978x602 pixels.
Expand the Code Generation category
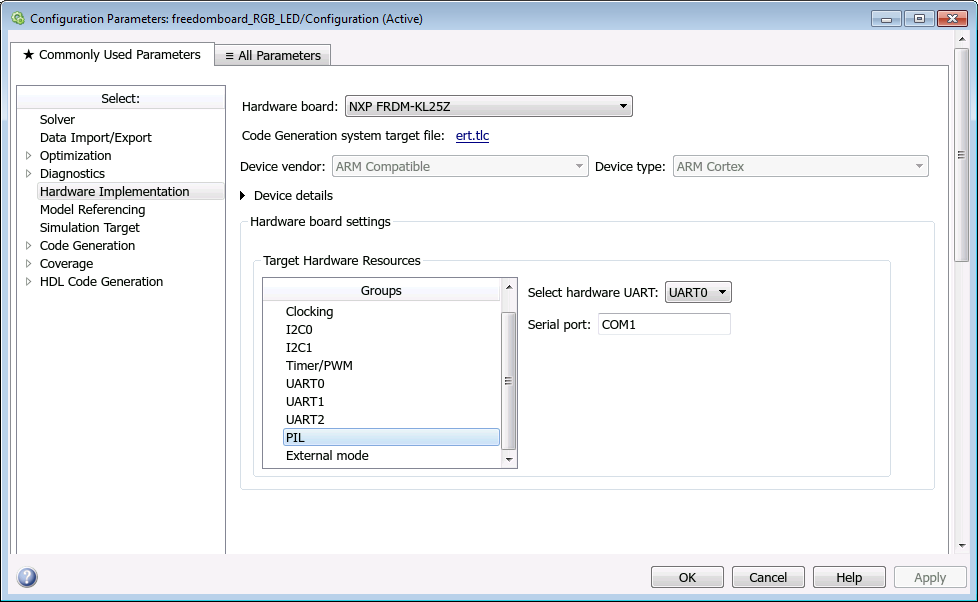tap(28, 245)
